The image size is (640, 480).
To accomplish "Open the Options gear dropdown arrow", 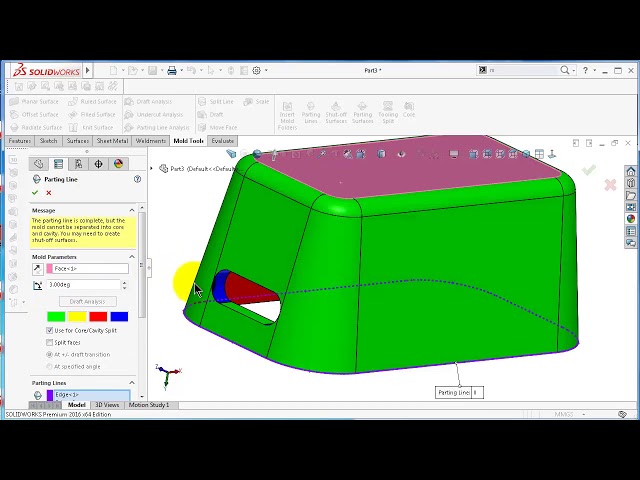I will (266, 71).
